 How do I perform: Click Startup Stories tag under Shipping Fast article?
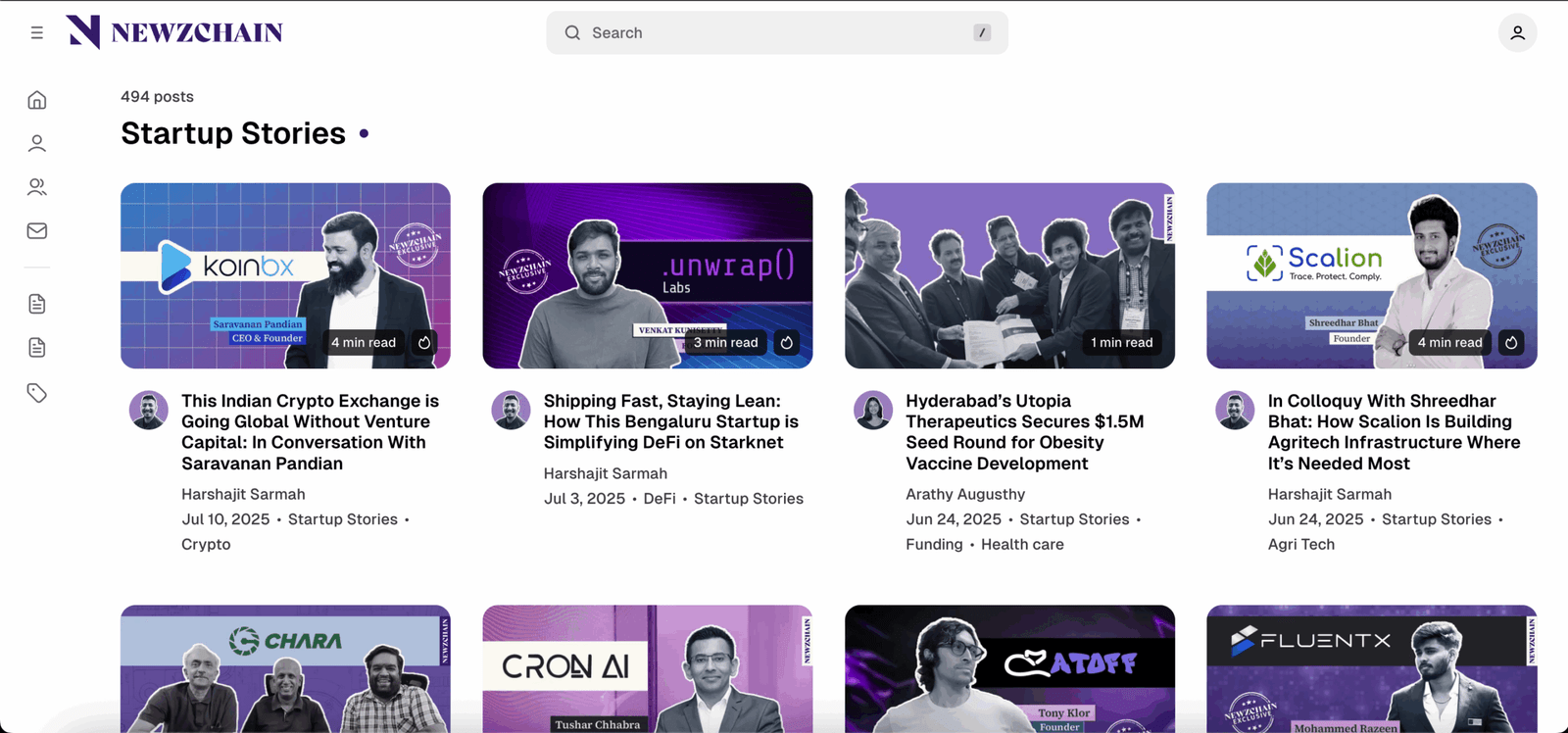coord(749,498)
